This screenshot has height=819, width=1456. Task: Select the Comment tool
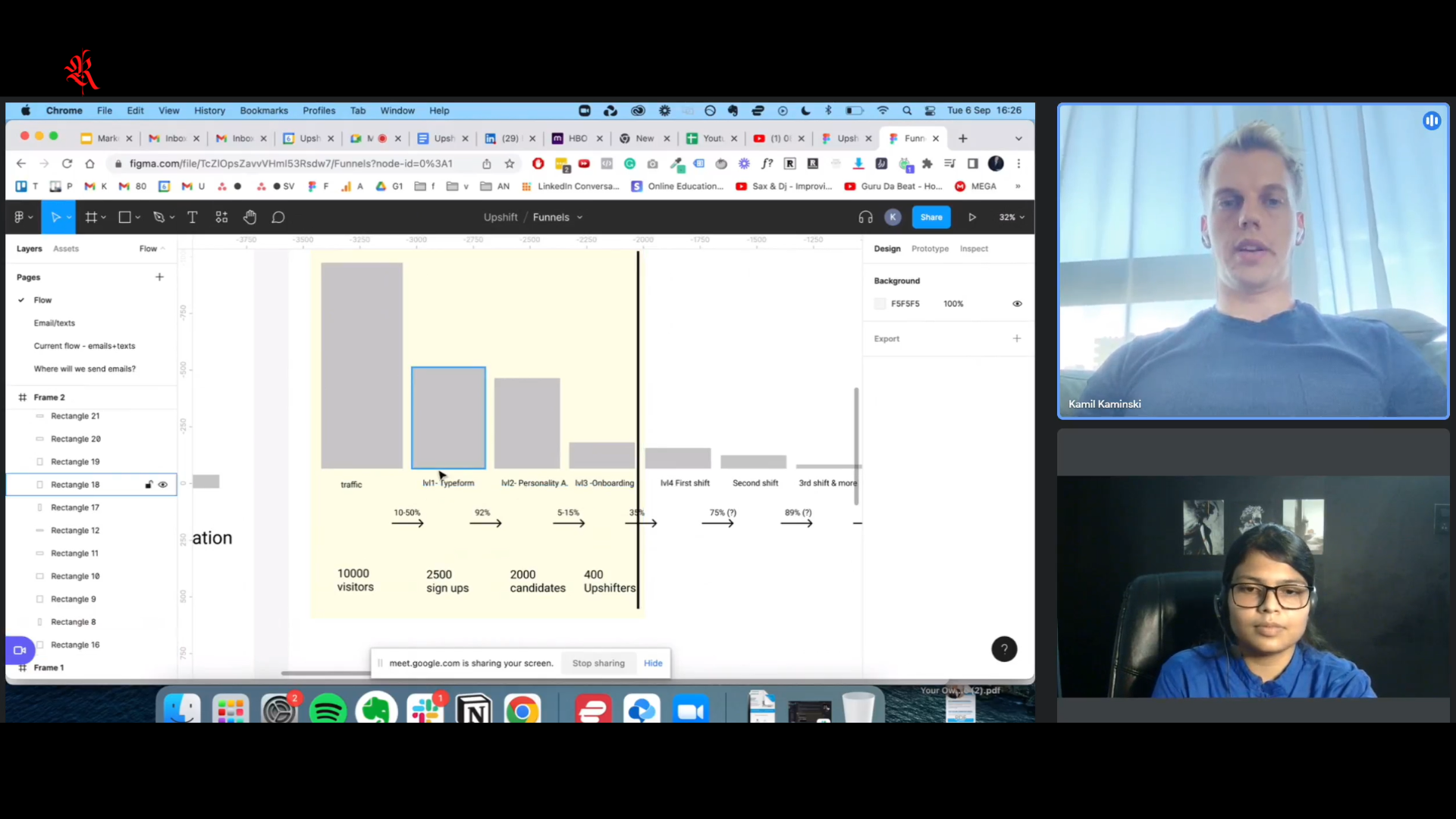point(278,218)
